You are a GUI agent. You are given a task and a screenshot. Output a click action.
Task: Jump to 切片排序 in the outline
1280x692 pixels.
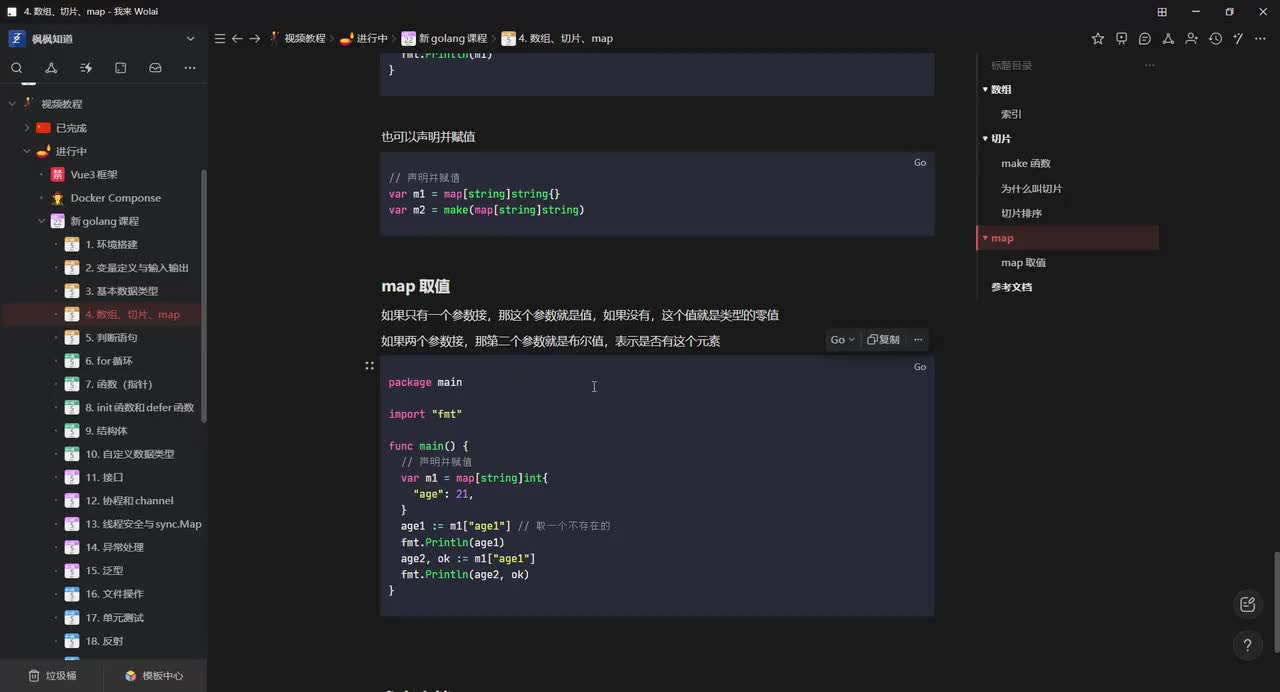[1021, 213]
